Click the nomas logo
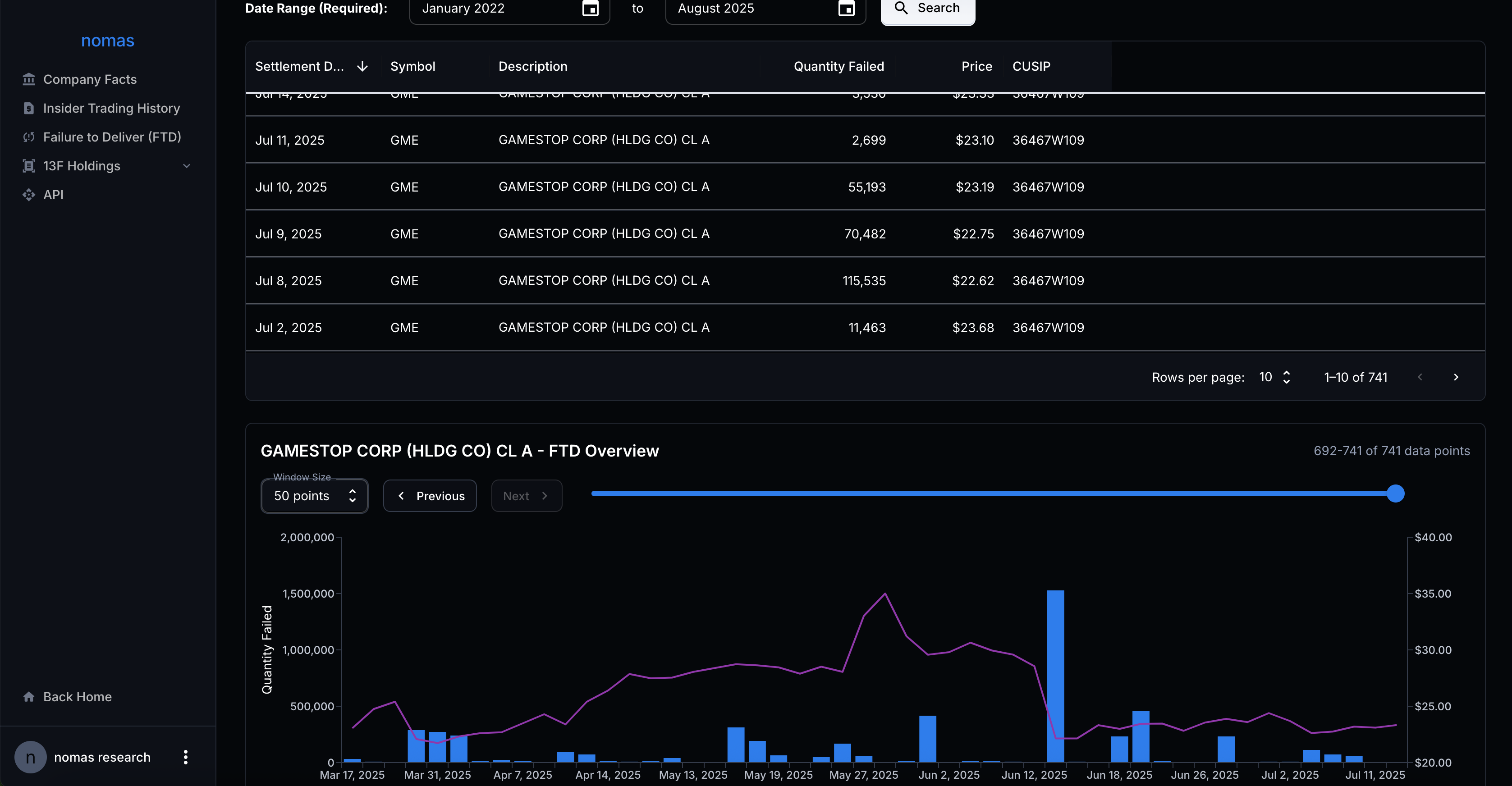1512x786 pixels. coord(107,41)
